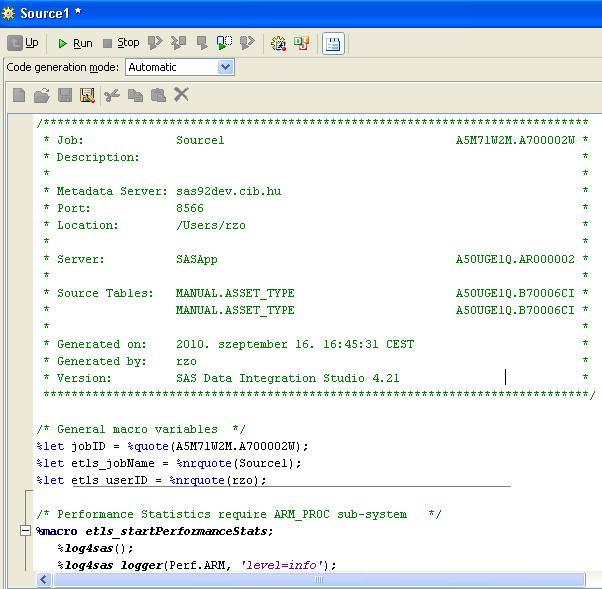This screenshot has height=589, width=602.
Task: Click the continue execution arrow icon
Action: point(247,43)
